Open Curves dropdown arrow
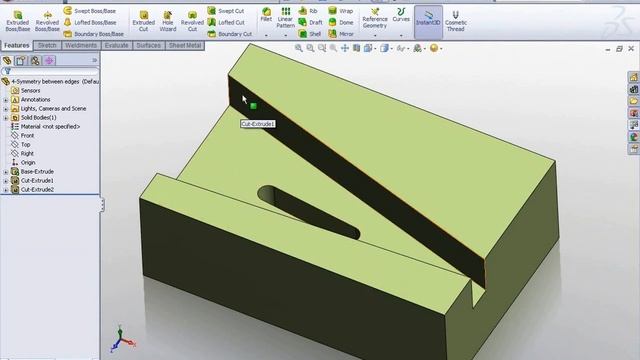The width and height of the screenshot is (640, 360). [401, 36]
